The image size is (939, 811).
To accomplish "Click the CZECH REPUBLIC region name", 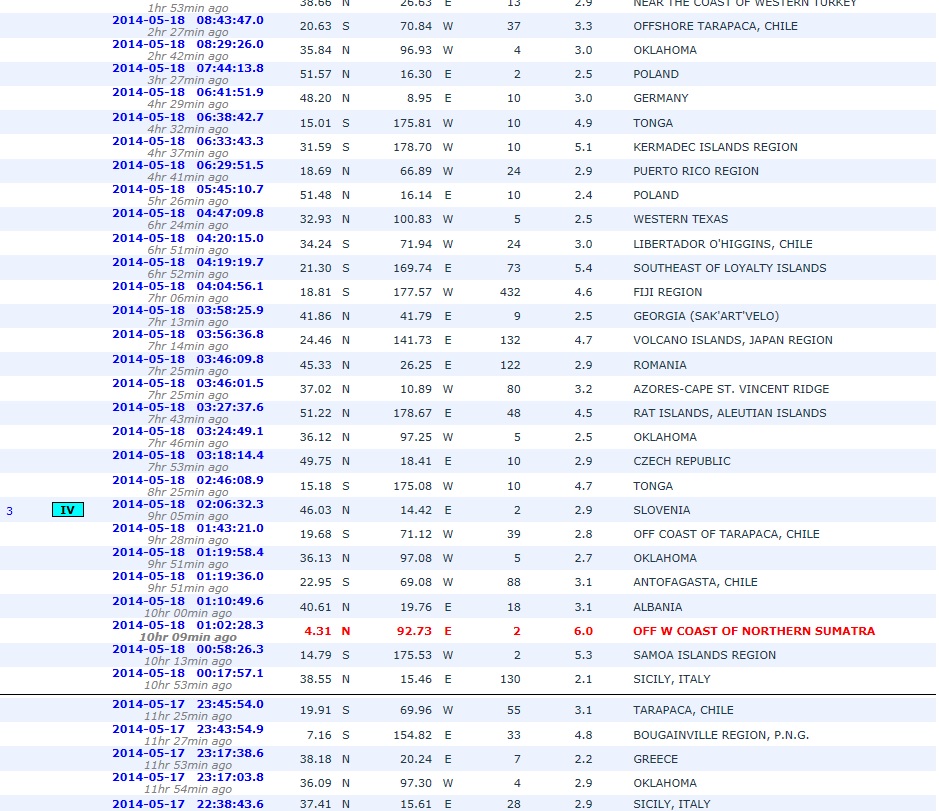I will coord(681,461).
